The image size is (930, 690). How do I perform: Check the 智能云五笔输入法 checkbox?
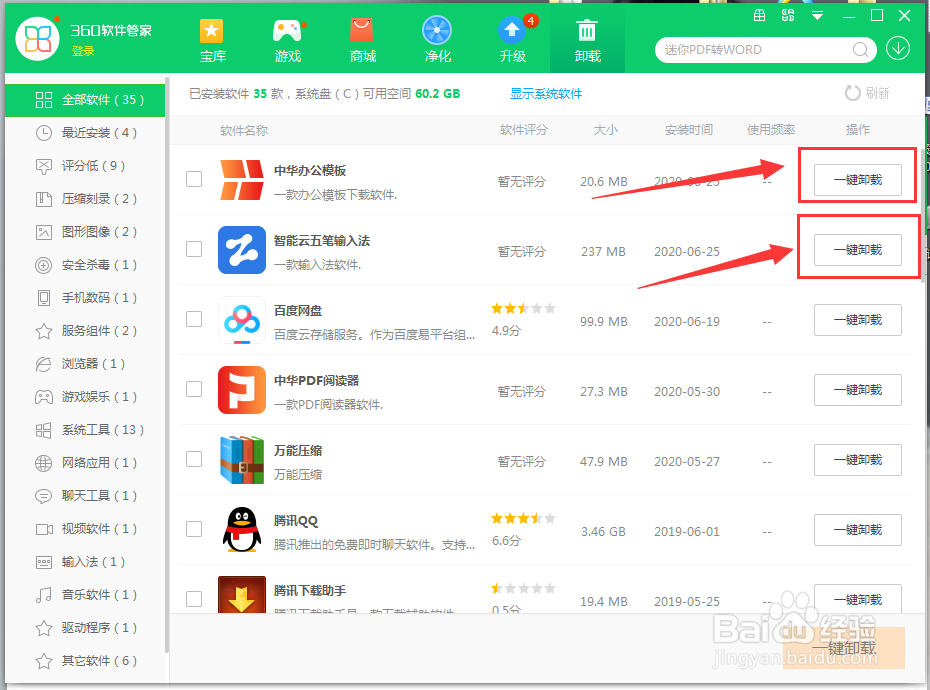coord(194,249)
